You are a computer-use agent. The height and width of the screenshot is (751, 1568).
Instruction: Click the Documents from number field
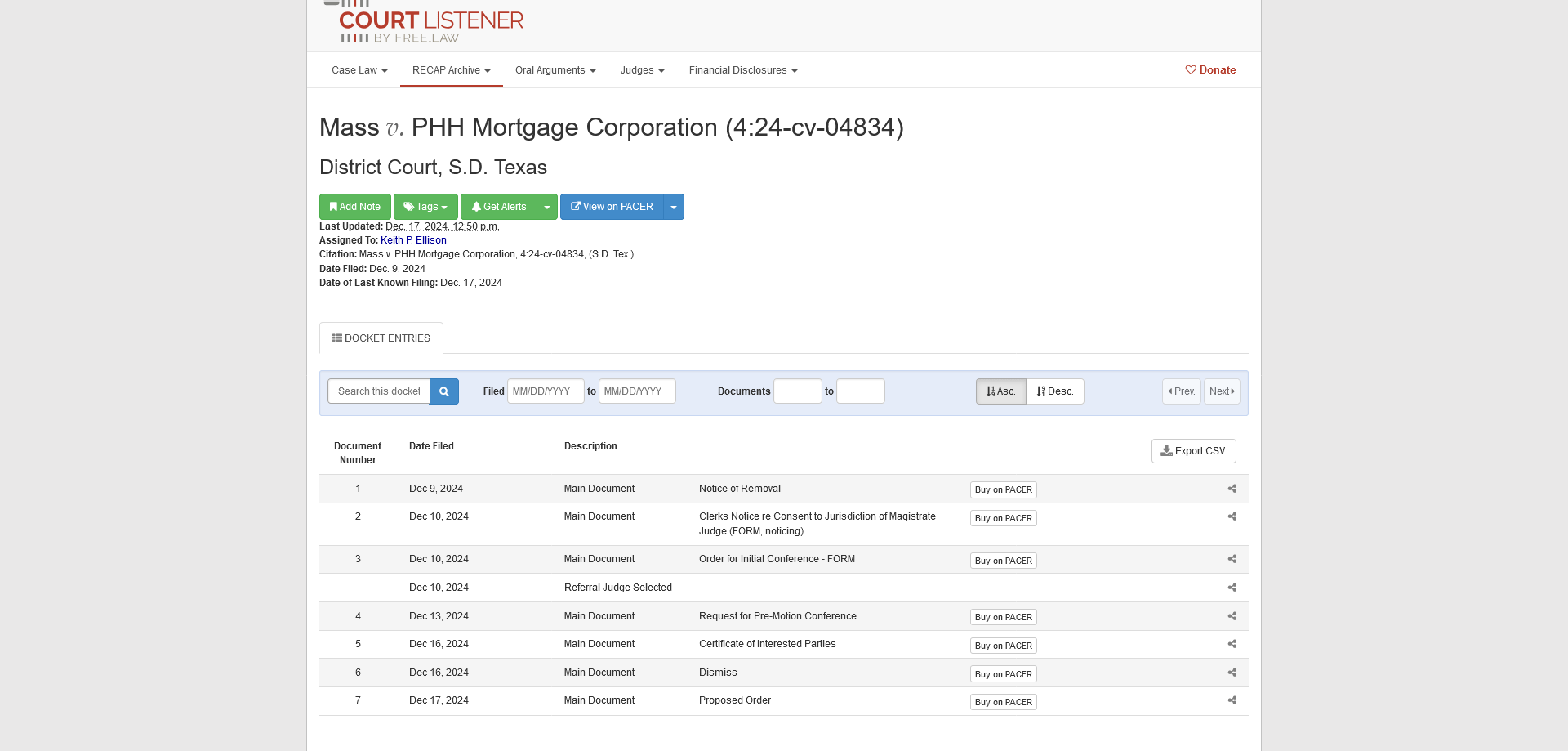[x=798, y=391]
